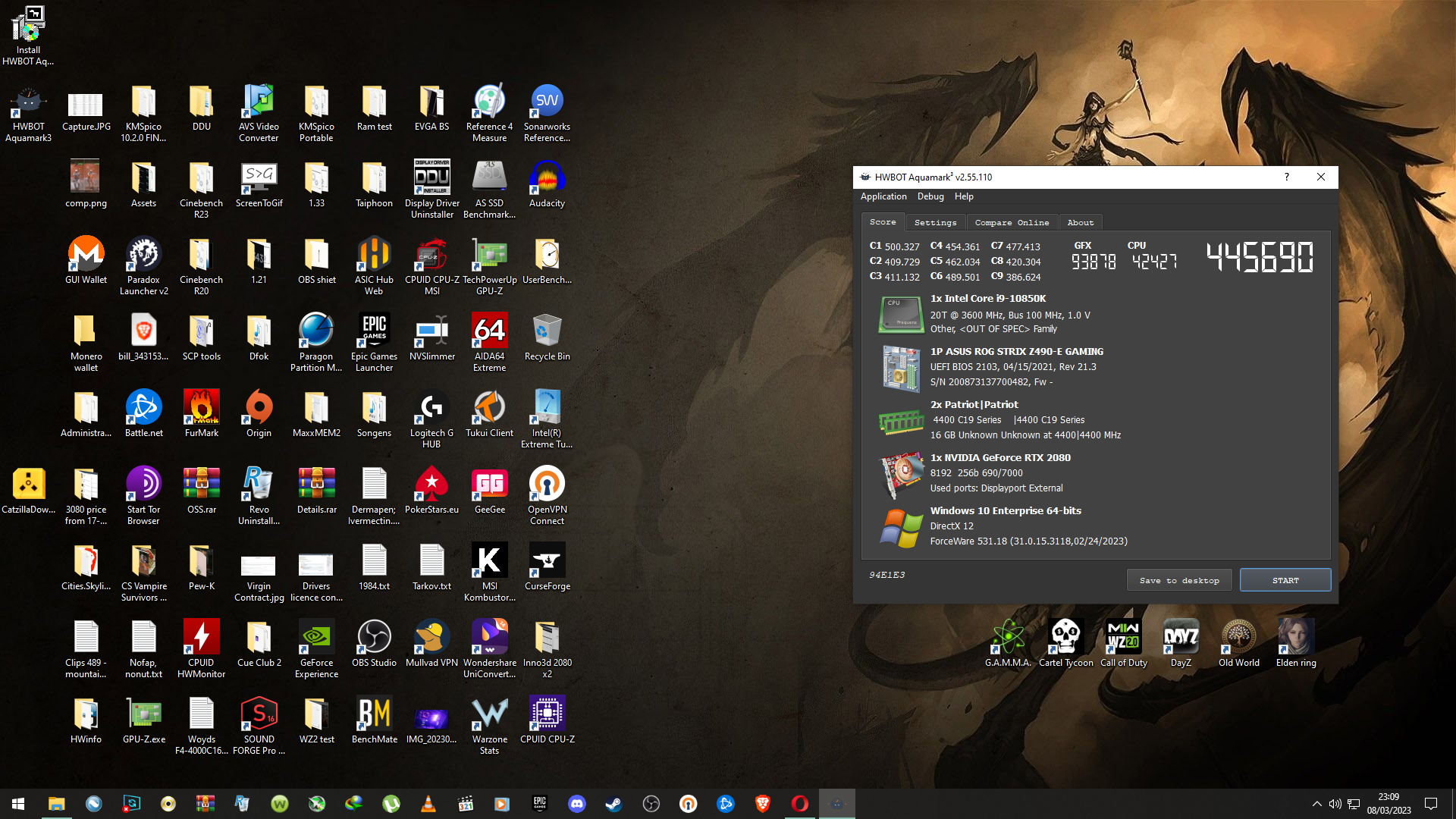Select the CPUID HWMonitor icon
The image size is (1456, 819).
point(201,649)
